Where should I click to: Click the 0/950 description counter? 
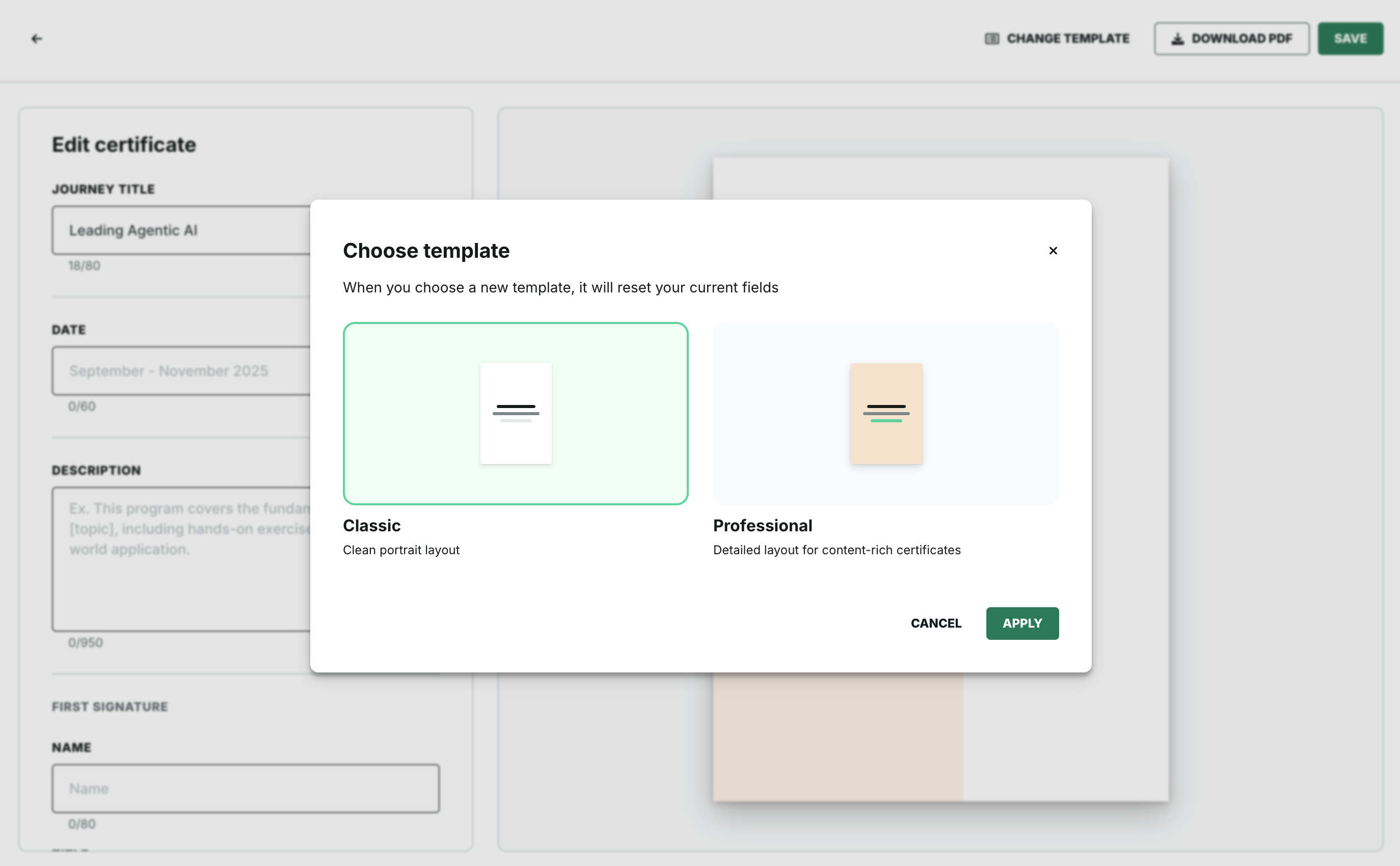pos(86,643)
